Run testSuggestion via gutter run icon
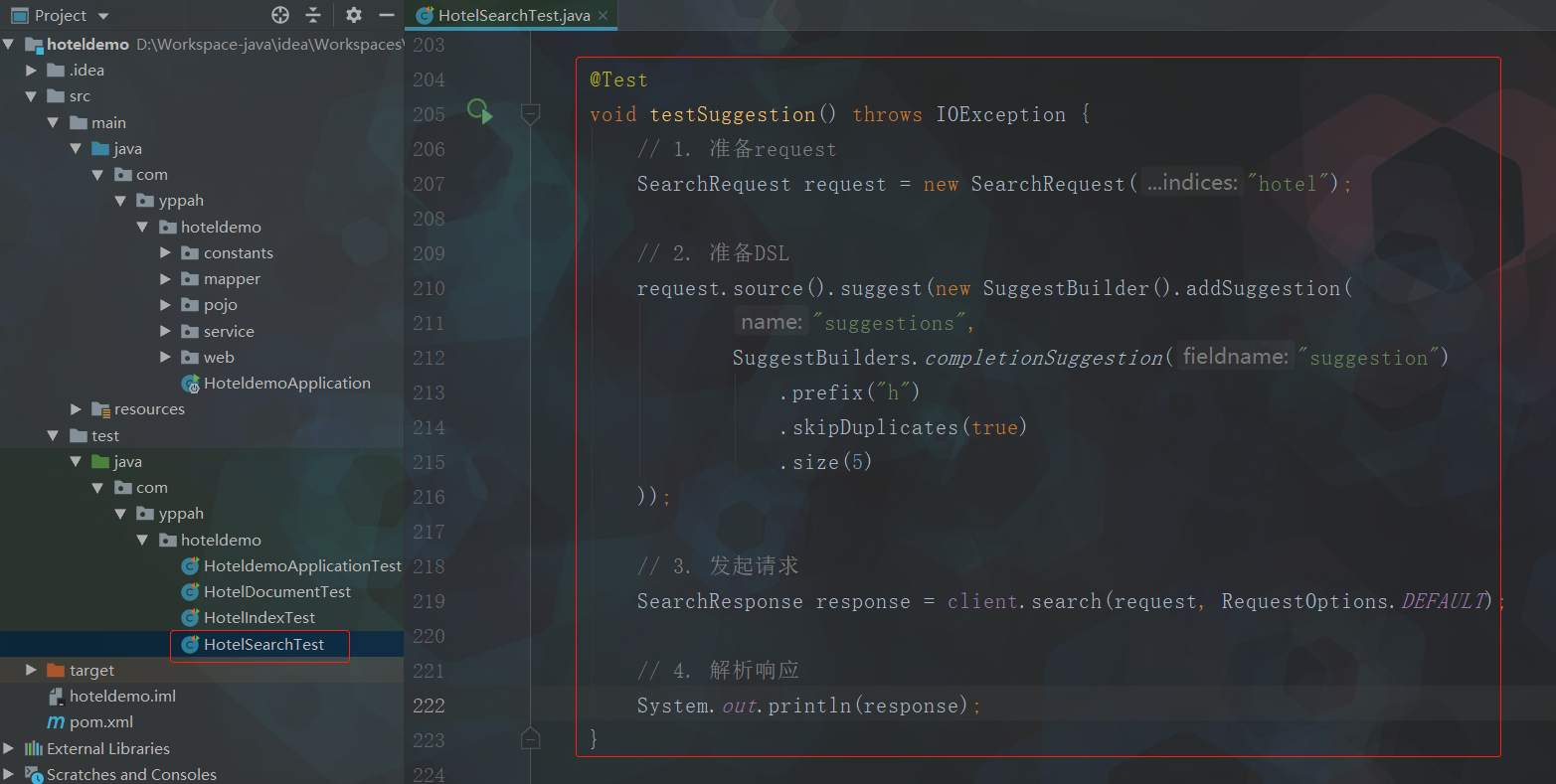The height and width of the screenshot is (784, 1556). 479,112
